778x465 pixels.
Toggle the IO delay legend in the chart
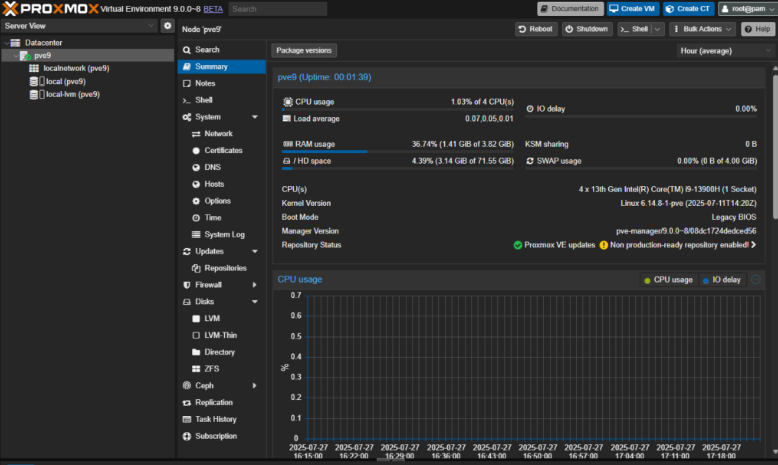(721, 280)
